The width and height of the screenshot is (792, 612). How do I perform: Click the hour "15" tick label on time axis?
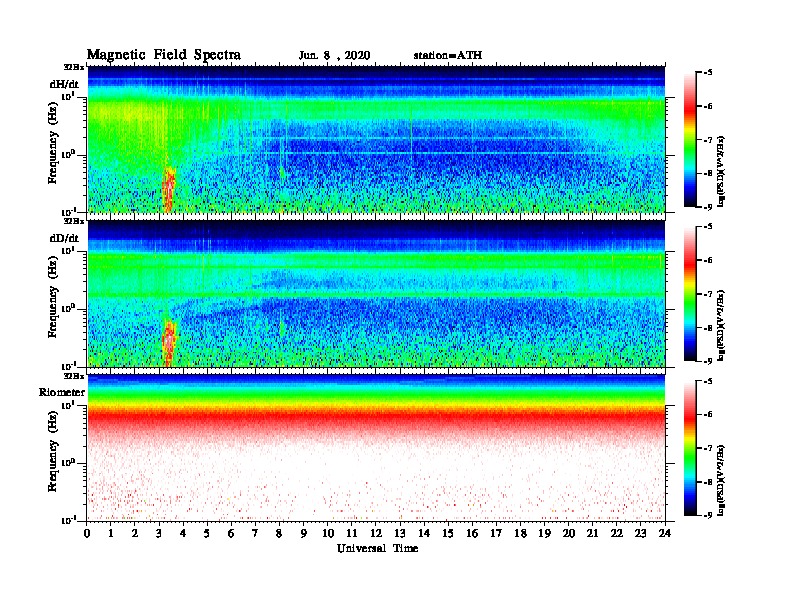point(448,533)
